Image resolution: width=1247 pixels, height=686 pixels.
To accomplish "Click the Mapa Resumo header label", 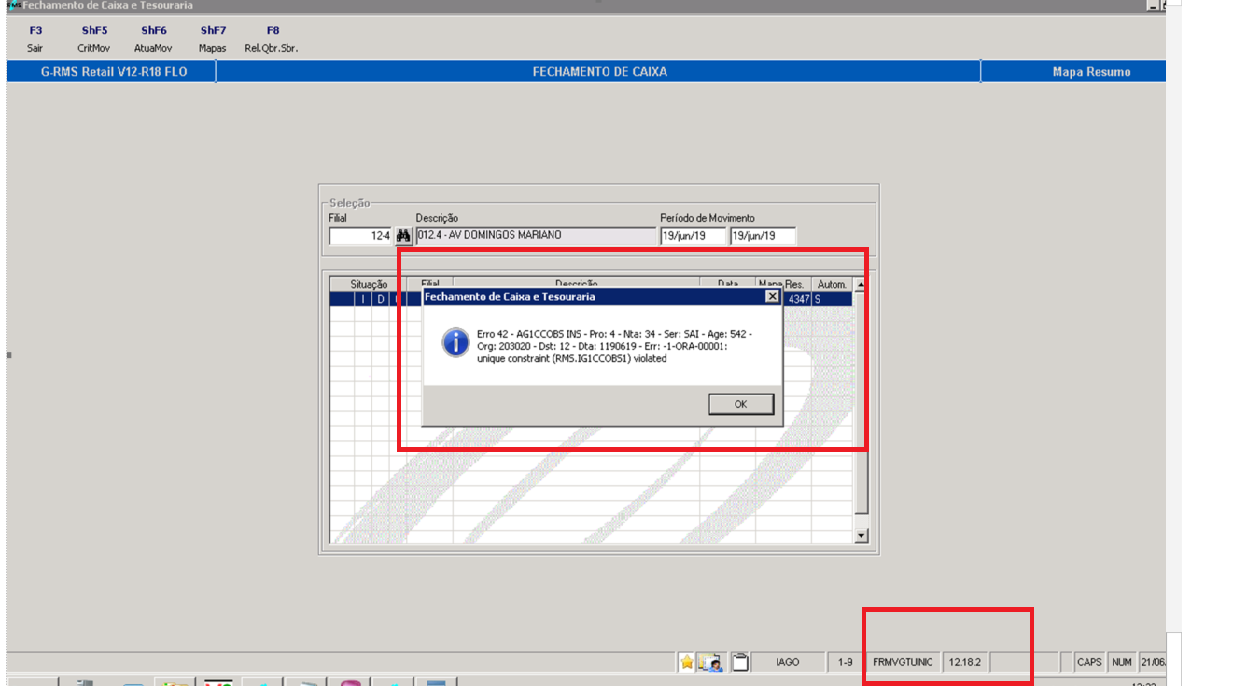I will [x=1091, y=72].
